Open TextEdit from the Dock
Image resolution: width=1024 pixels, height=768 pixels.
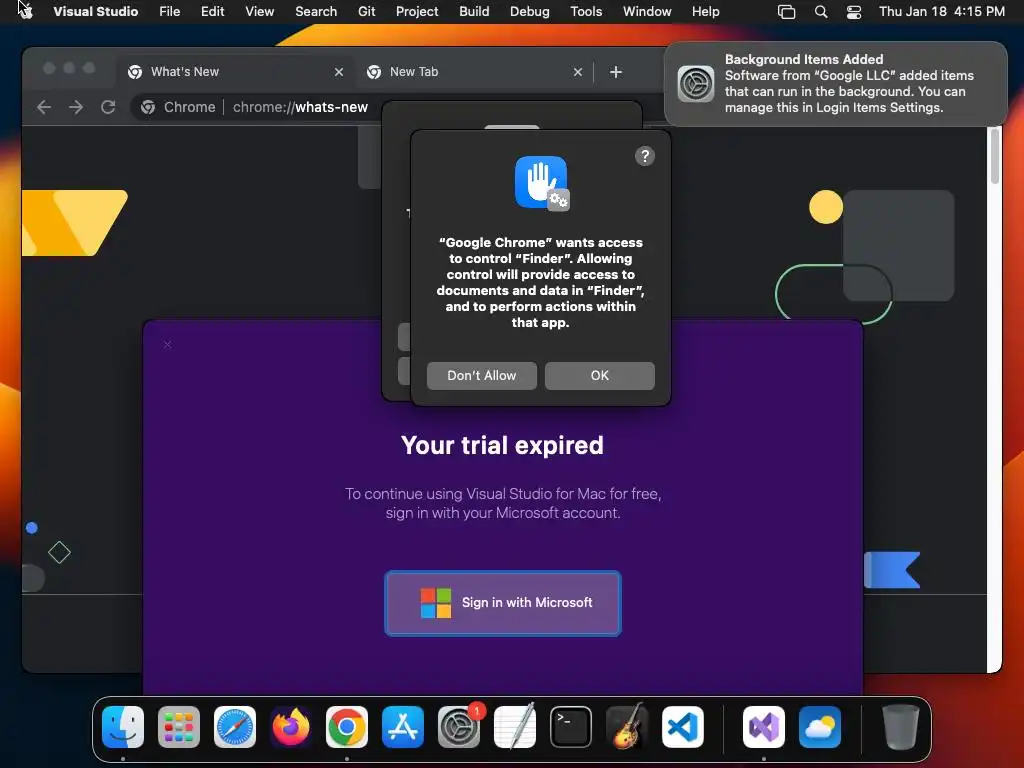515,727
